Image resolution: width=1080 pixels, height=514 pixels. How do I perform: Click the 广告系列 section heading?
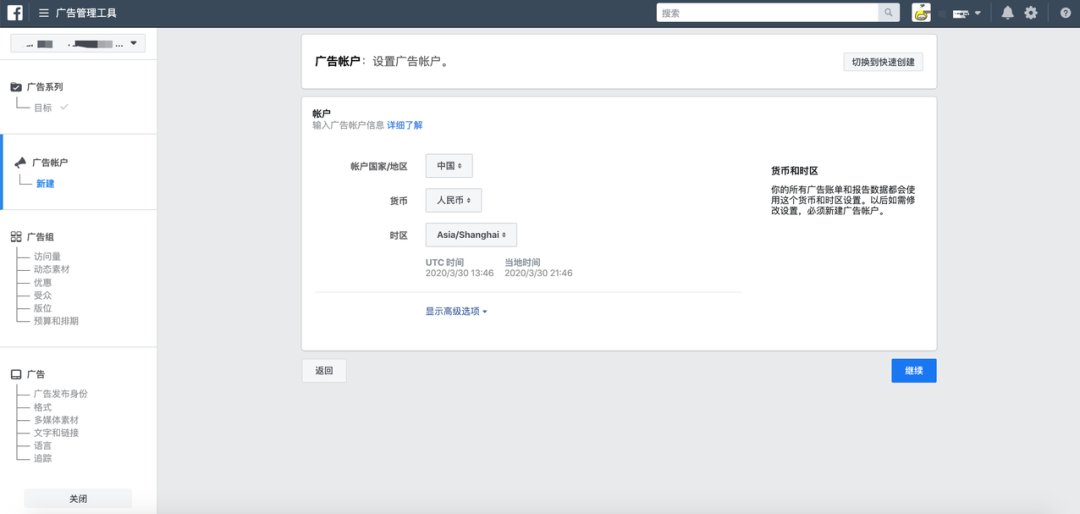45,87
